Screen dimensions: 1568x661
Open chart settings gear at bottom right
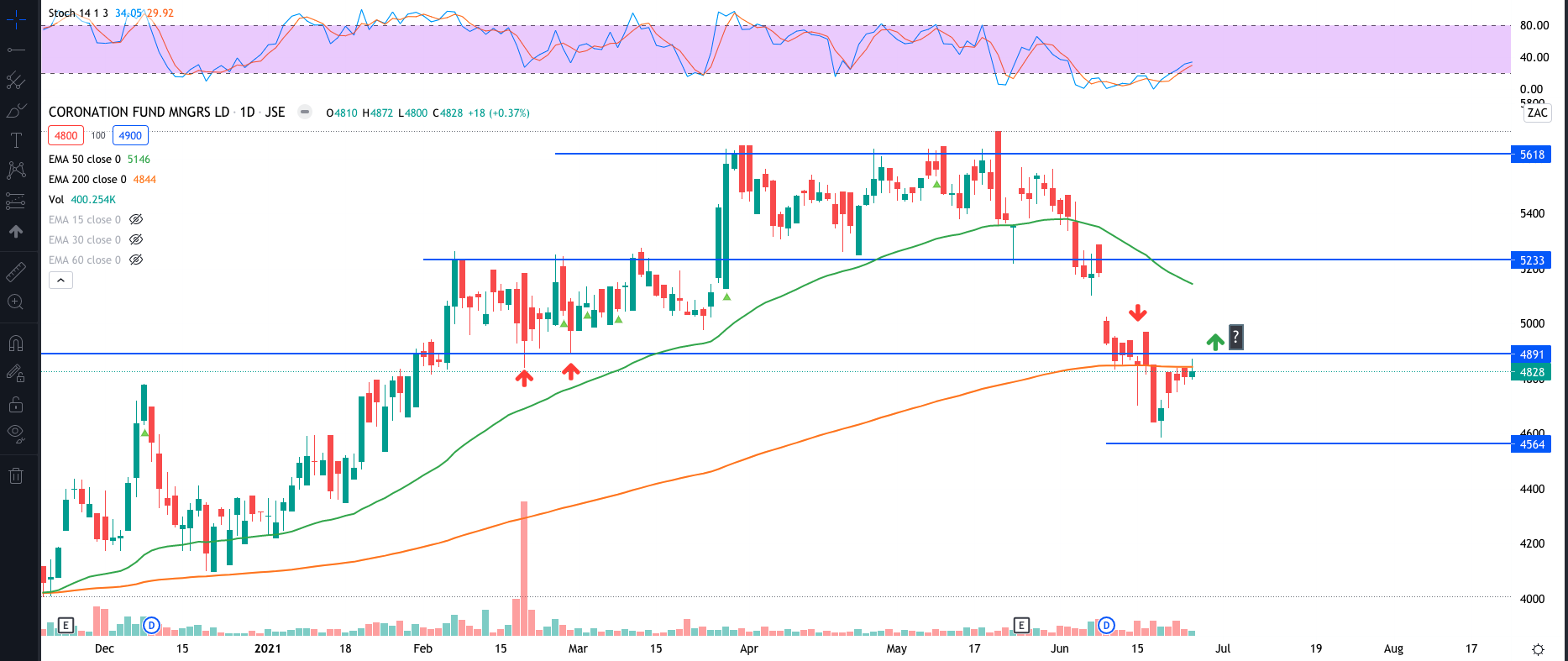coord(1538,649)
